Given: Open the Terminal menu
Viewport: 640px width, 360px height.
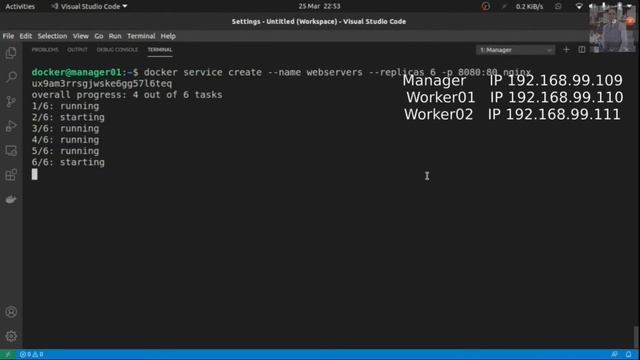Looking at the screenshot, I should pos(141,36).
